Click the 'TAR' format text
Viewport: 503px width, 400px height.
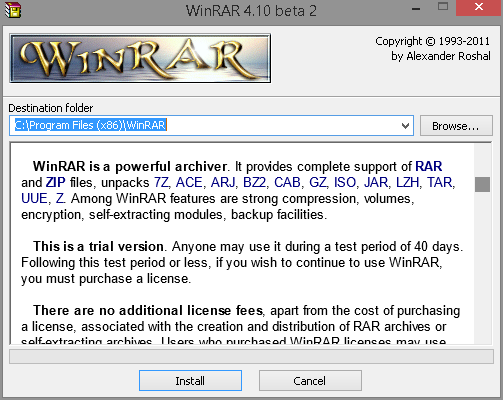click(x=440, y=182)
